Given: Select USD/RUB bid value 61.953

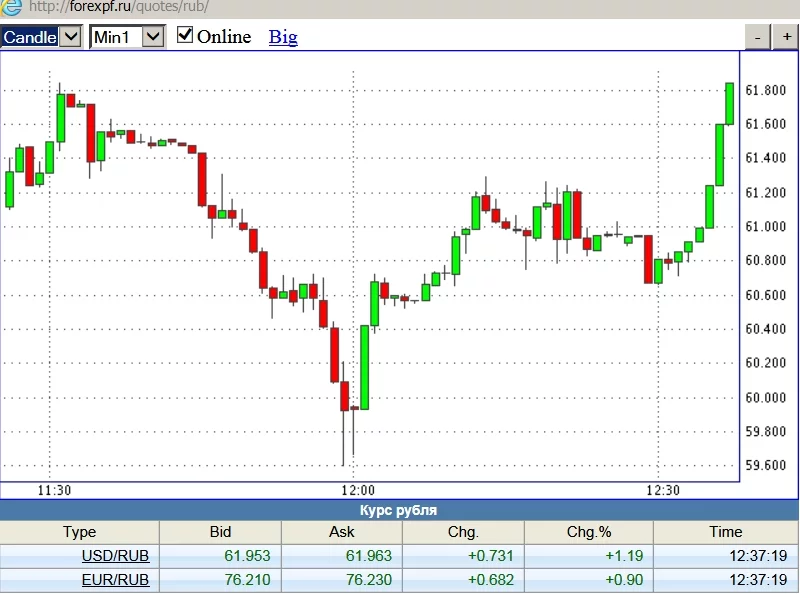Looking at the screenshot, I should (247, 555).
